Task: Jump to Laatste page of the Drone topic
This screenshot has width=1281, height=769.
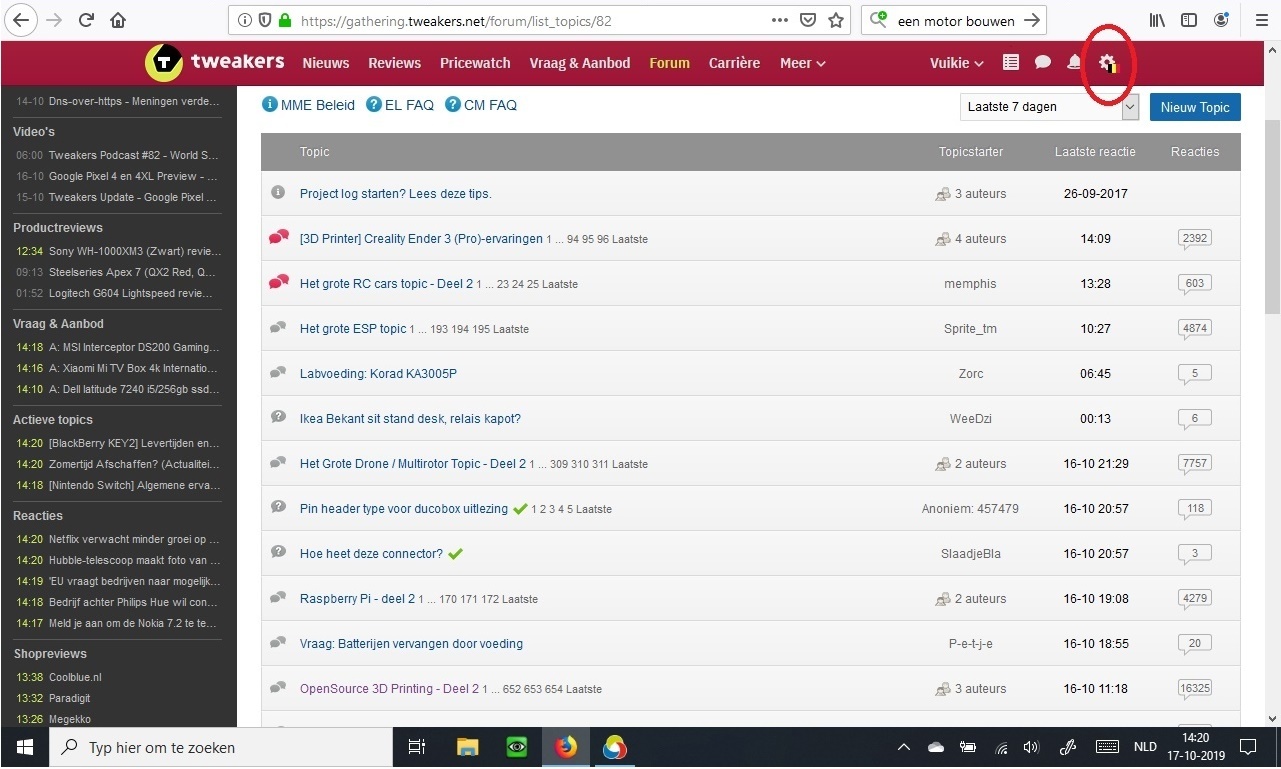Action: (630, 464)
